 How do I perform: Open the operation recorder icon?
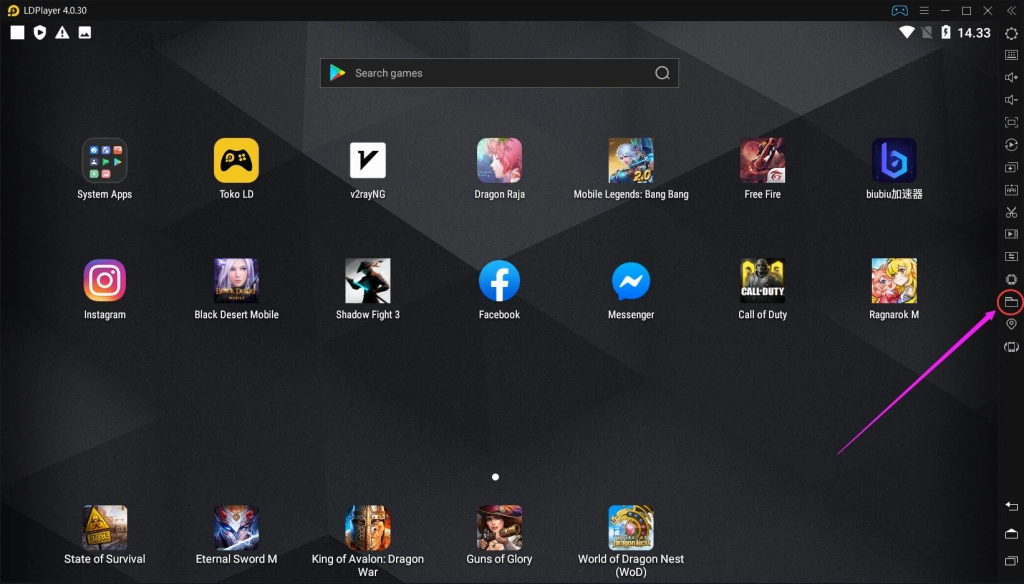[x=1011, y=144]
